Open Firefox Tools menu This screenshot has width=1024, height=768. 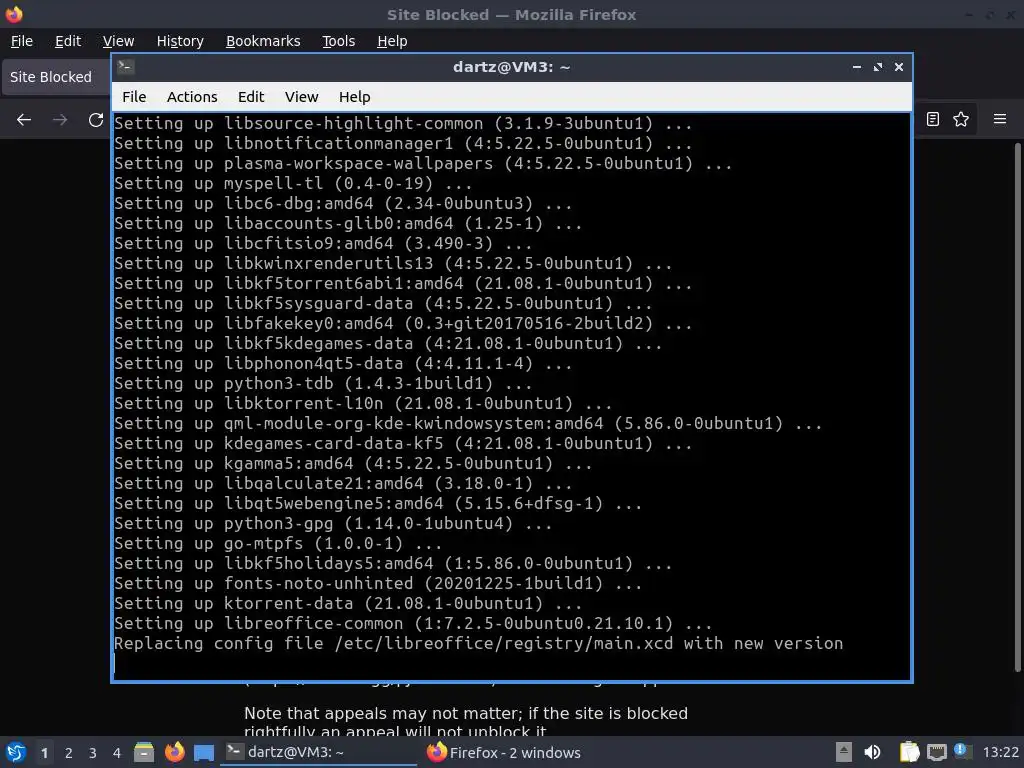pyautogui.click(x=338, y=41)
